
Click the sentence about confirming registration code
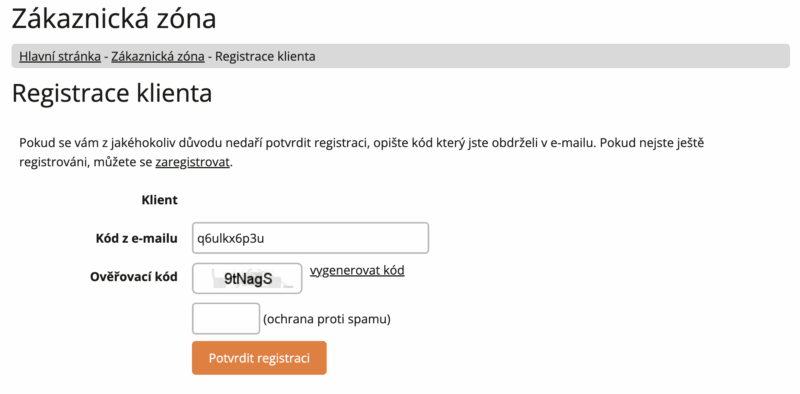[308, 143]
